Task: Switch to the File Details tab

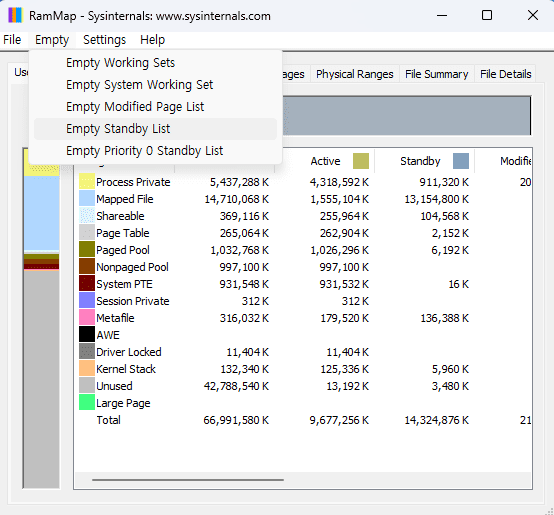Action: pos(505,74)
